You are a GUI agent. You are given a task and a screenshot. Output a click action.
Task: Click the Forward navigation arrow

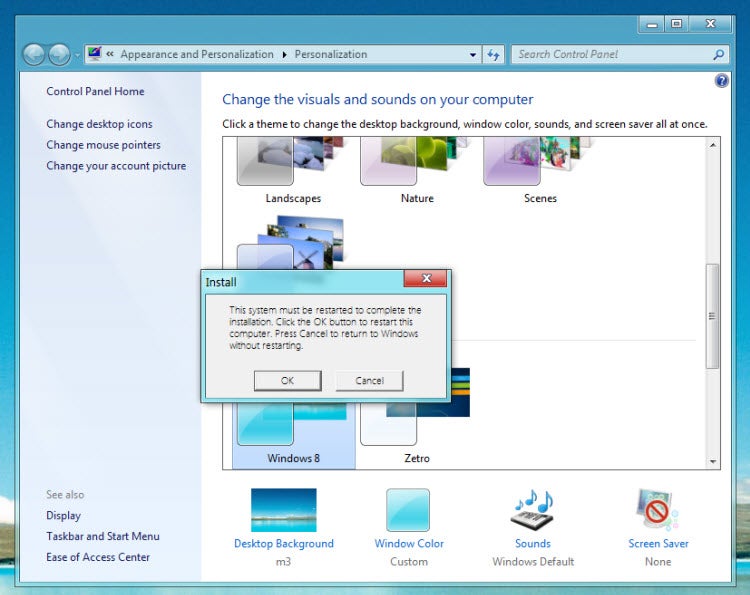(x=59, y=55)
